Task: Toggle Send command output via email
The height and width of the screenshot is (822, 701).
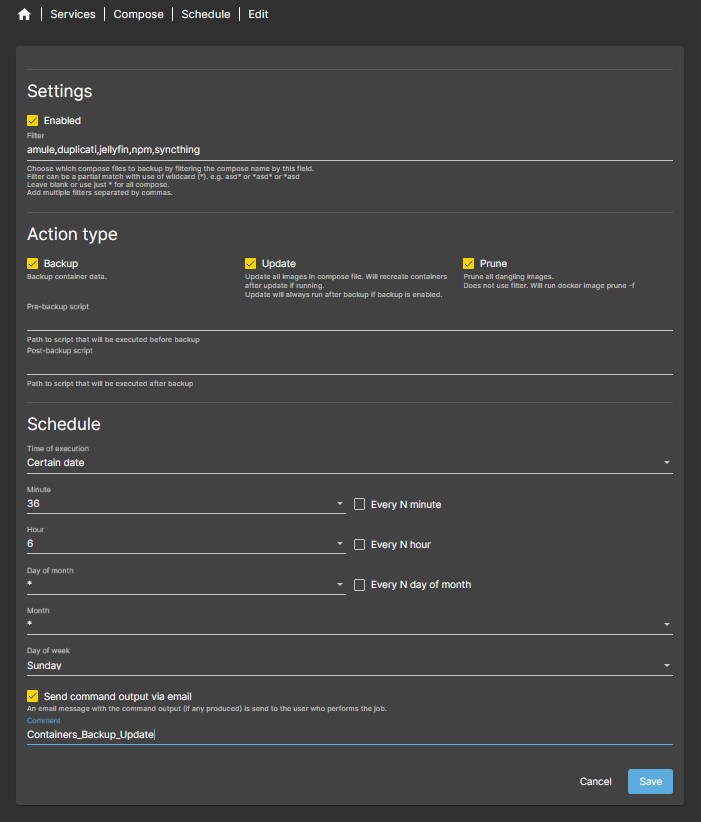Action: (x=33, y=696)
